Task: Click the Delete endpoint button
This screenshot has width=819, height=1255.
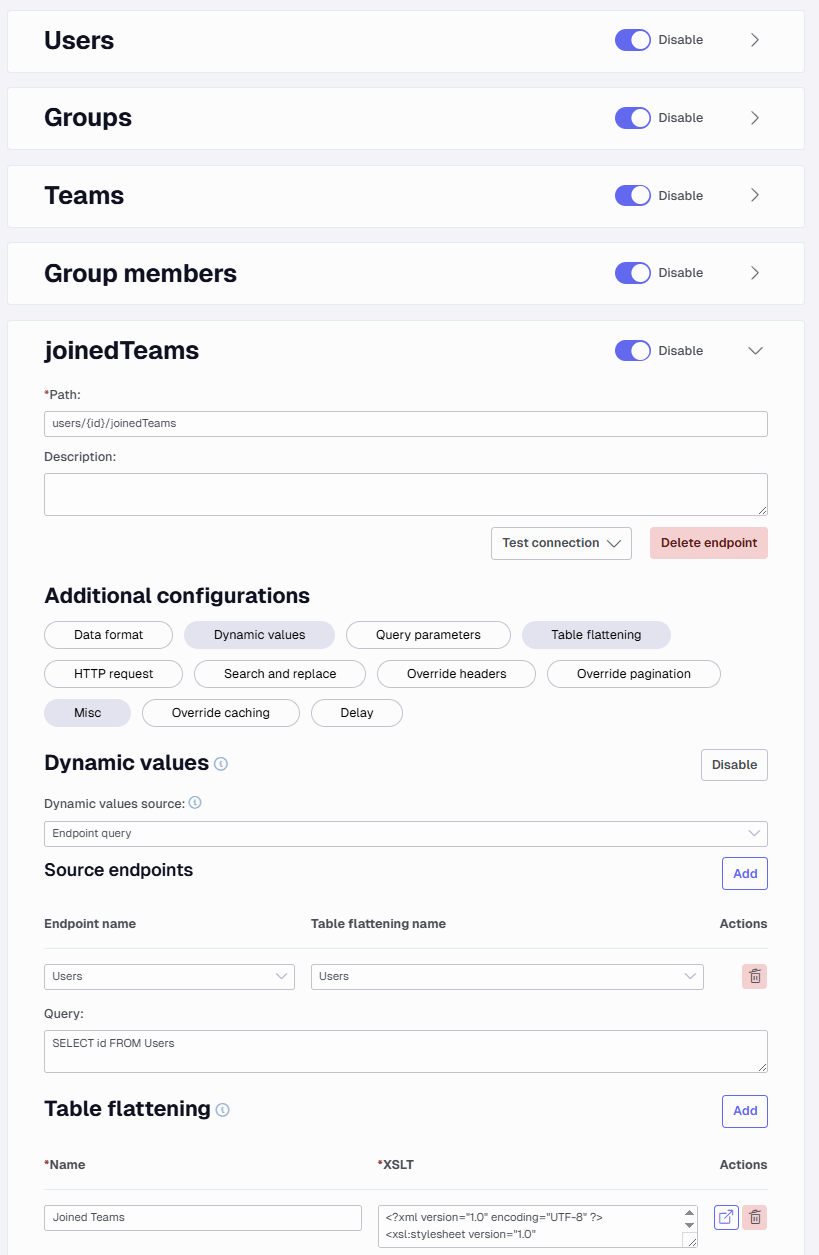Action: 709,543
